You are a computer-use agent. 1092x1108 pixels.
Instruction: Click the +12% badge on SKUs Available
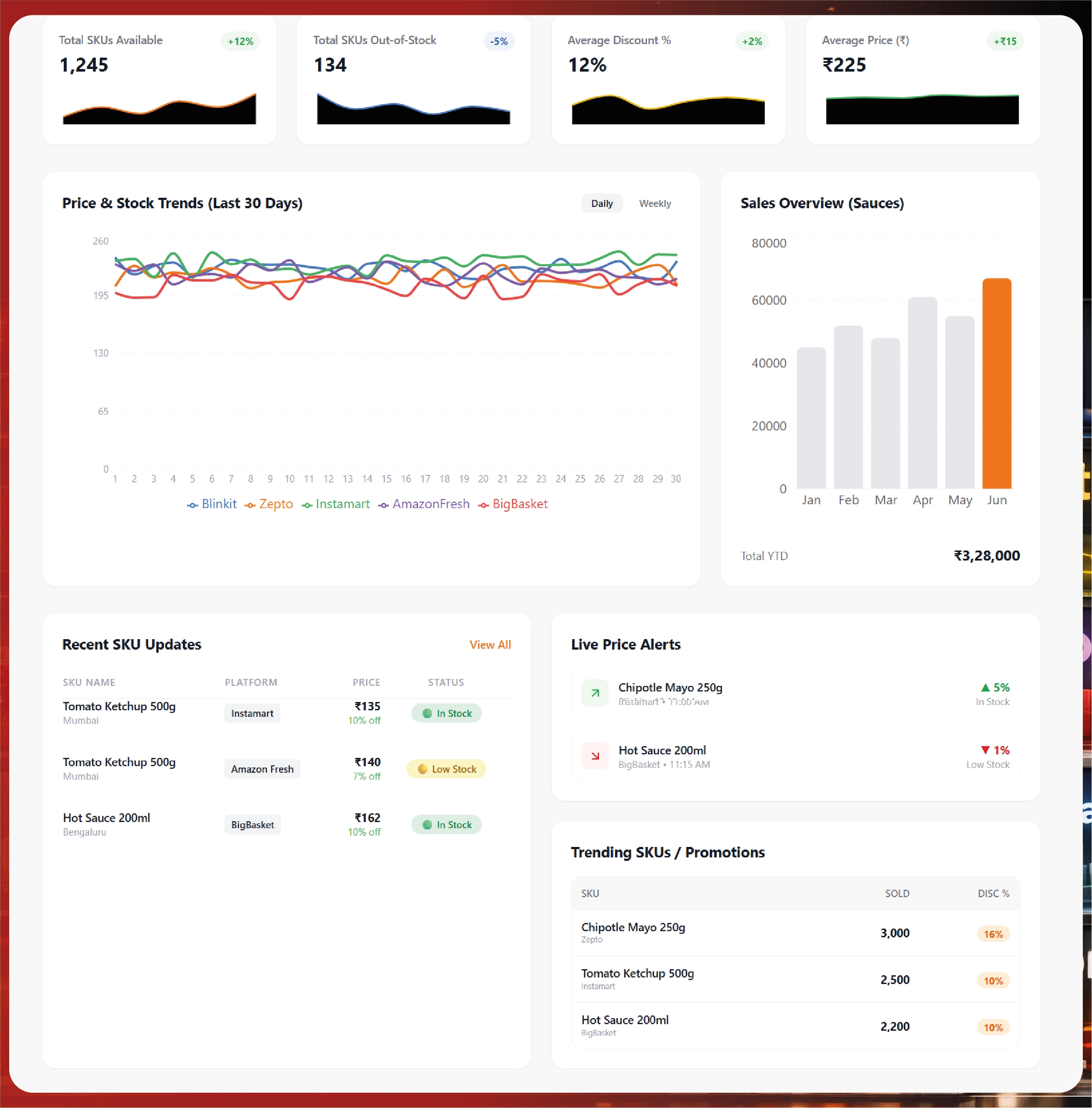240,41
